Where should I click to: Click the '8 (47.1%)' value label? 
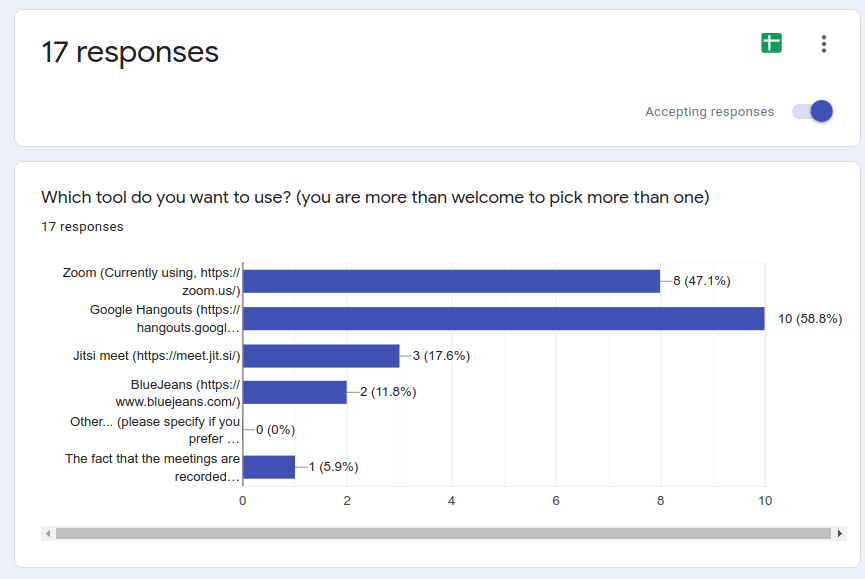pos(702,281)
